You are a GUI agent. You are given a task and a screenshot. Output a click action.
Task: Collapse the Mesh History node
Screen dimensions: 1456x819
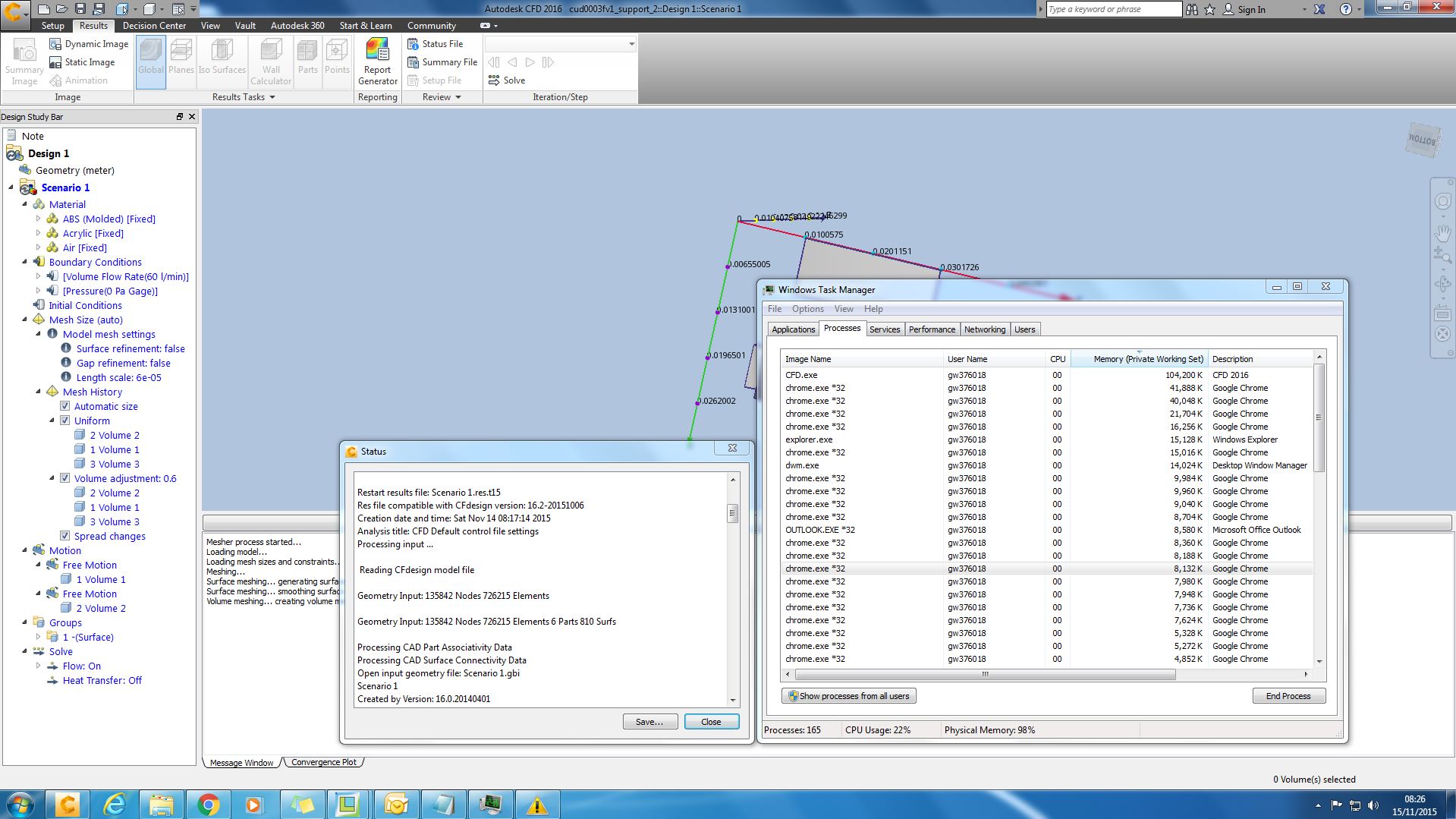tap(39, 392)
